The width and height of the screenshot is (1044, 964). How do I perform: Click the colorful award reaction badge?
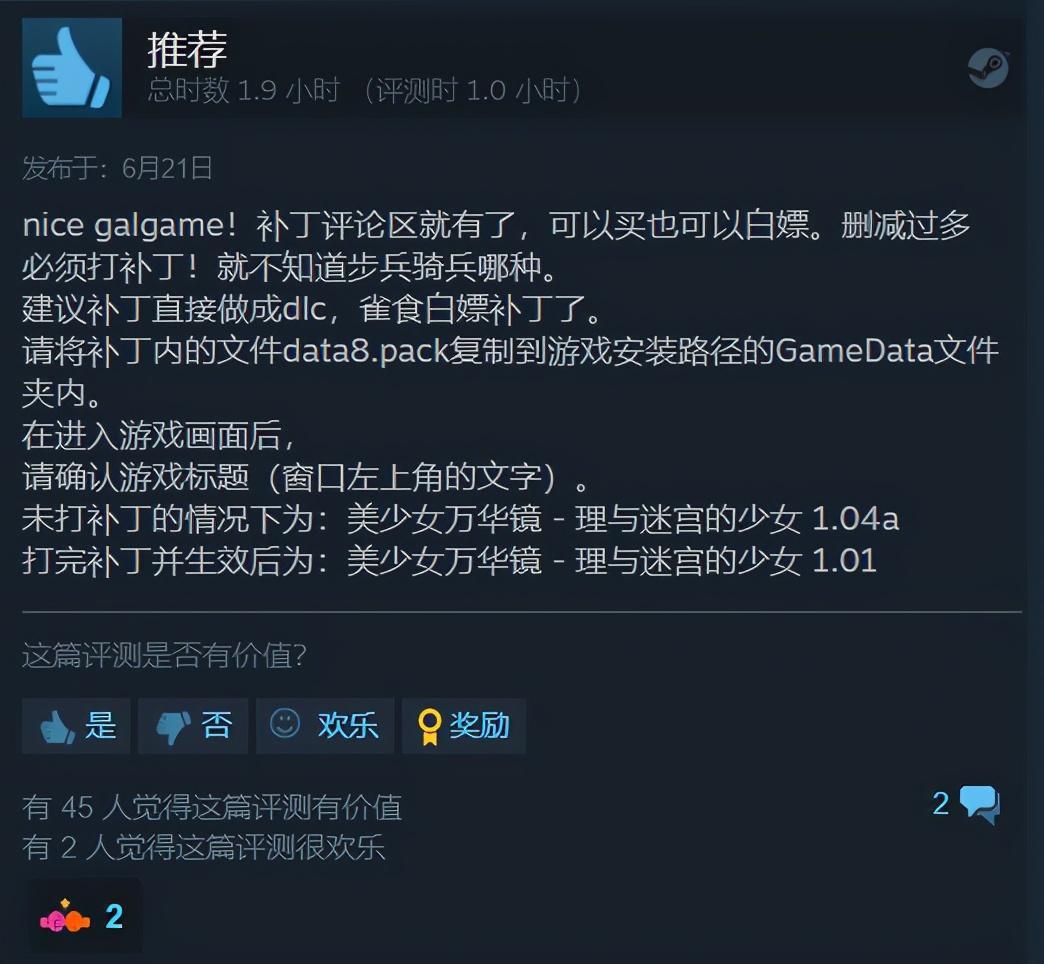(x=65, y=917)
